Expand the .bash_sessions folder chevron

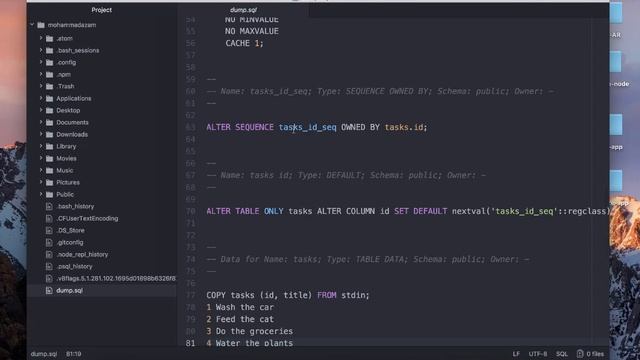point(41,50)
